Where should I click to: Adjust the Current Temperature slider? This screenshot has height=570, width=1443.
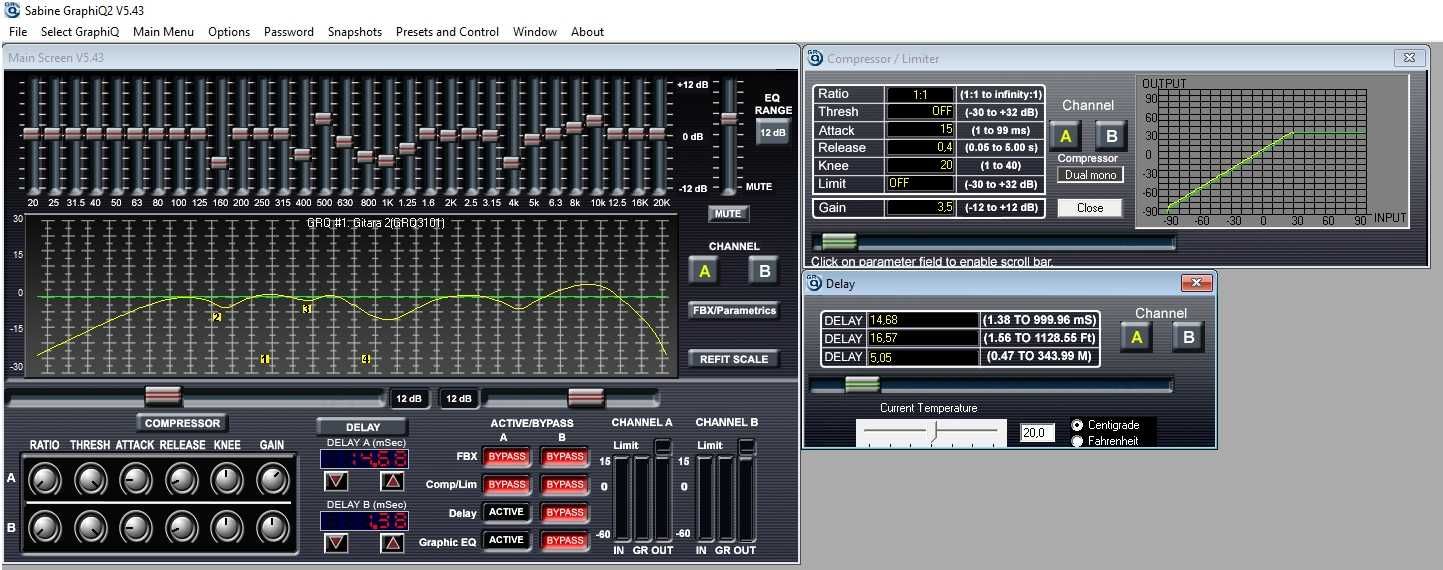tap(932, 431)
